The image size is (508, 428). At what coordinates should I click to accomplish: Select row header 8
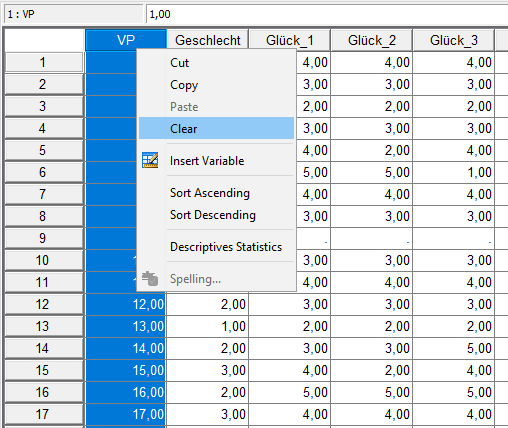44,216
